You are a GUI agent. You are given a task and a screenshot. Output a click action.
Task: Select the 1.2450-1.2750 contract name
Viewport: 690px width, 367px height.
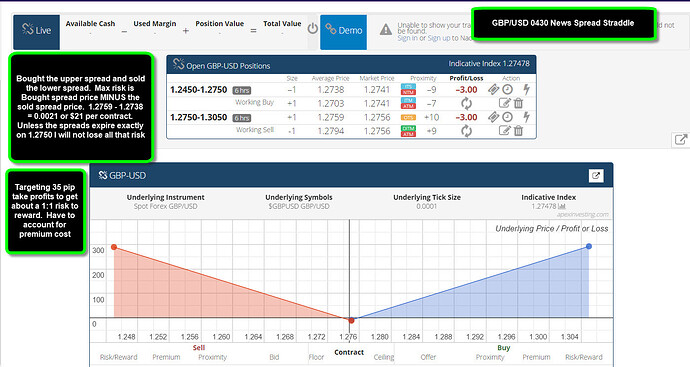click(x=198, y=90)
